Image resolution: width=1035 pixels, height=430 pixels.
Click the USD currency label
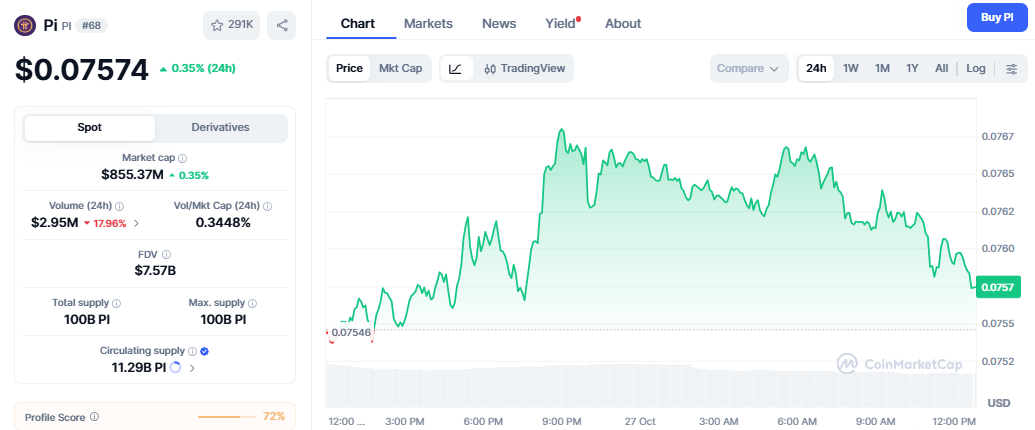click(x=999, y=403)
